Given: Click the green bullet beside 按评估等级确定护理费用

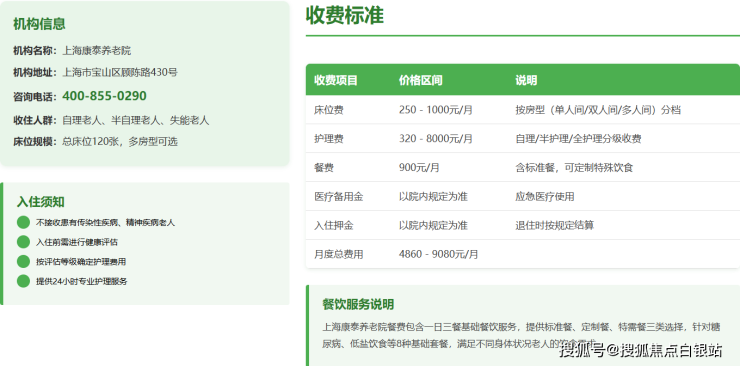Looking at the screenshot, I should [x=23, y=261].
